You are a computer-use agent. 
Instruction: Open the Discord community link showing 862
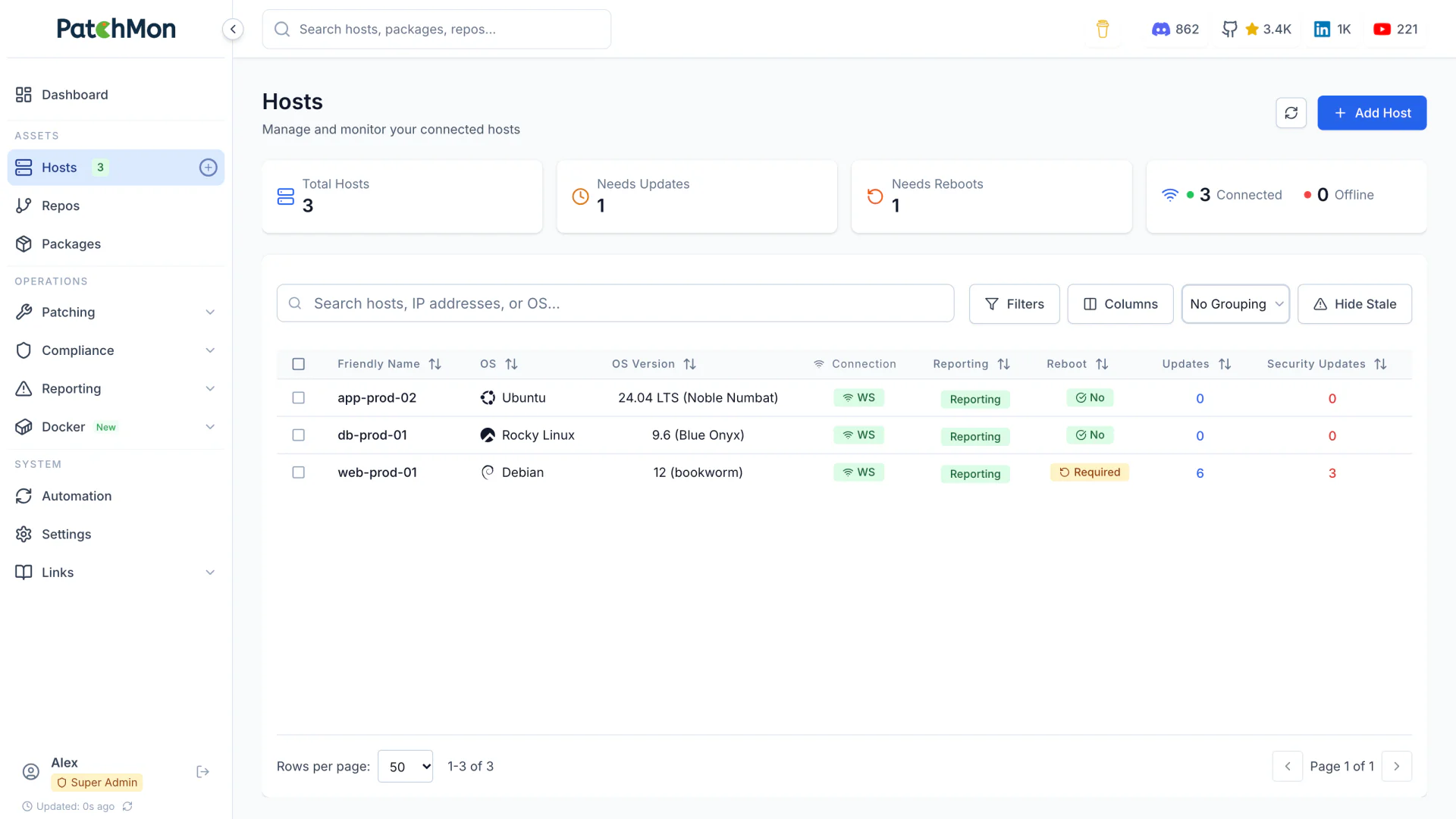(x=1175, y=29)
